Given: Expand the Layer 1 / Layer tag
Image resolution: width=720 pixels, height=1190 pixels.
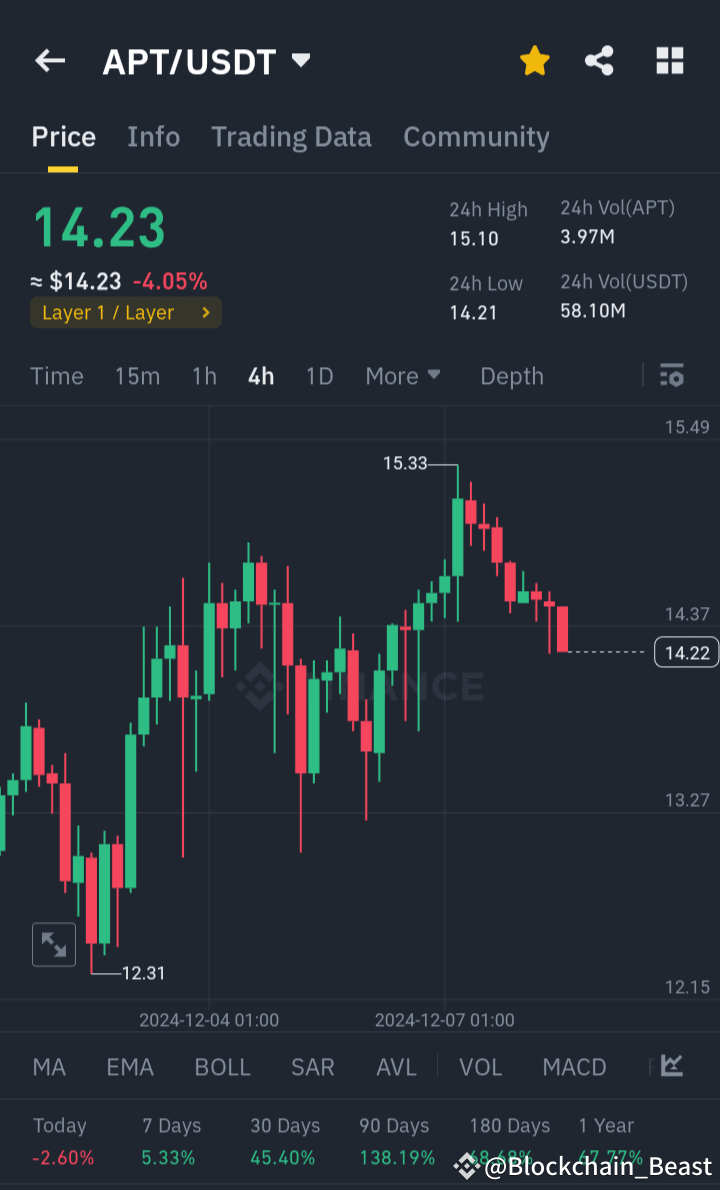Looking at the screenshot, I should point(125,312).
